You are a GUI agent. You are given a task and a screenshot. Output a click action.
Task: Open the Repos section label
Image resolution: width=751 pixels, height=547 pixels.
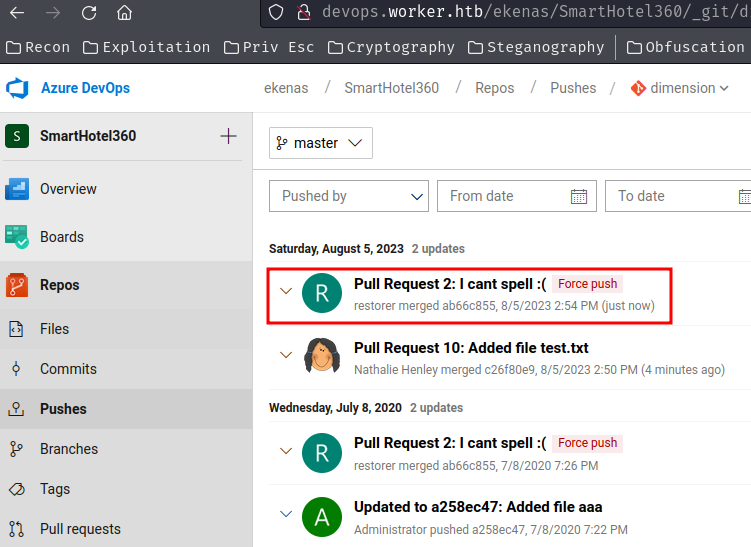click(x=59, y=285)
